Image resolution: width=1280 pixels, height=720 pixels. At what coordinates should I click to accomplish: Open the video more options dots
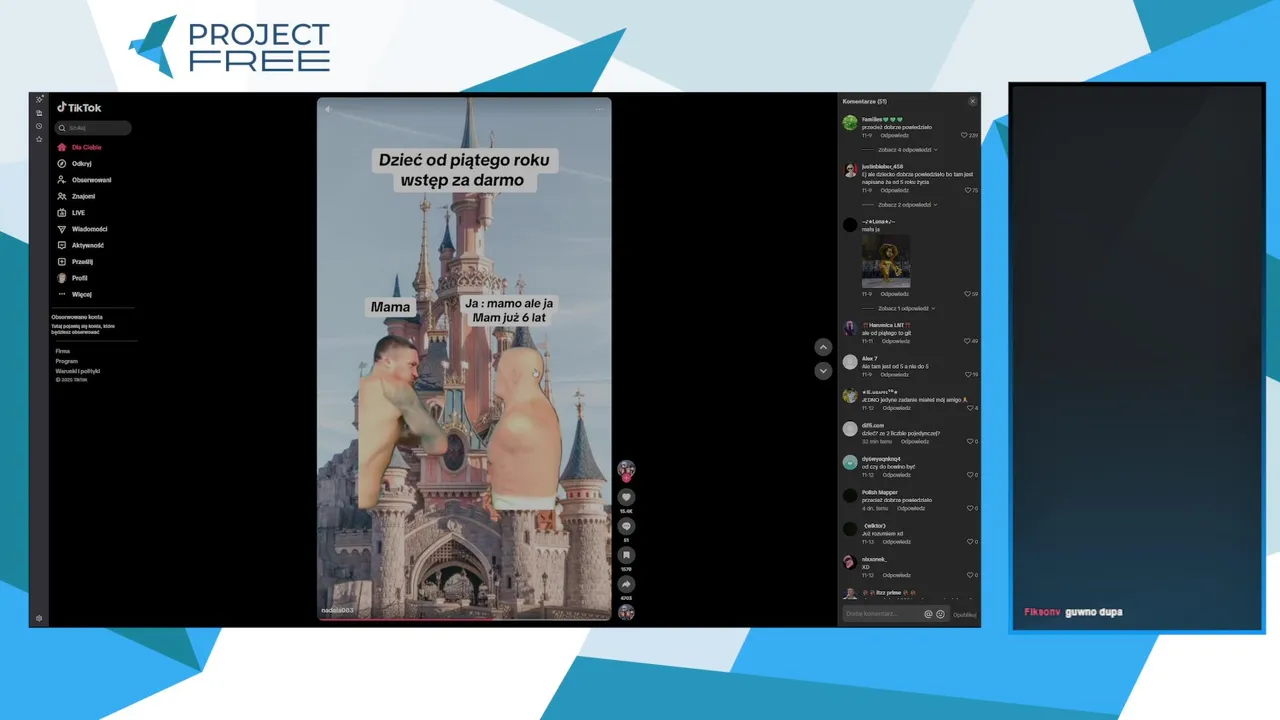tap(599, 109)
